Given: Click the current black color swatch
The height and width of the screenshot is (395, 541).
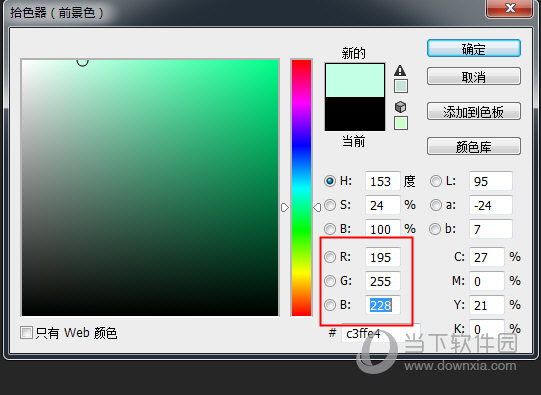Looking at the screenshot, I should pos(355,113).
